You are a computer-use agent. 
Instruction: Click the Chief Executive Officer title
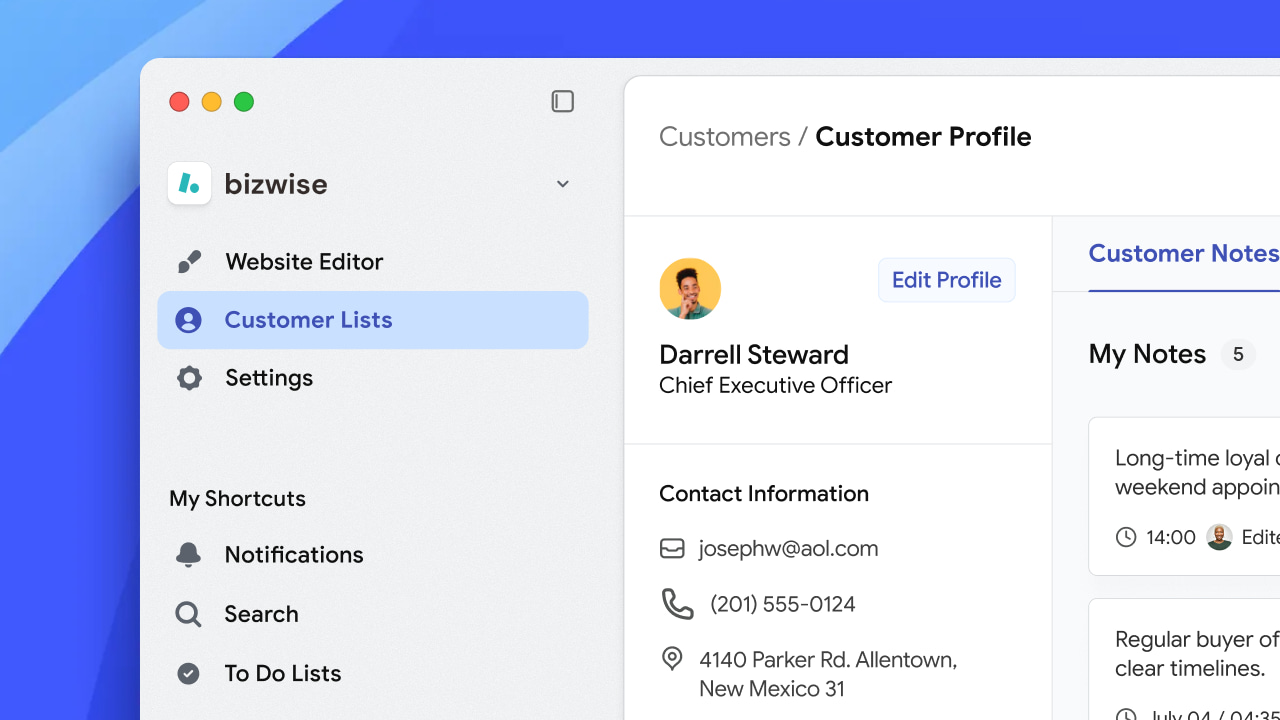tap(776, 385)
